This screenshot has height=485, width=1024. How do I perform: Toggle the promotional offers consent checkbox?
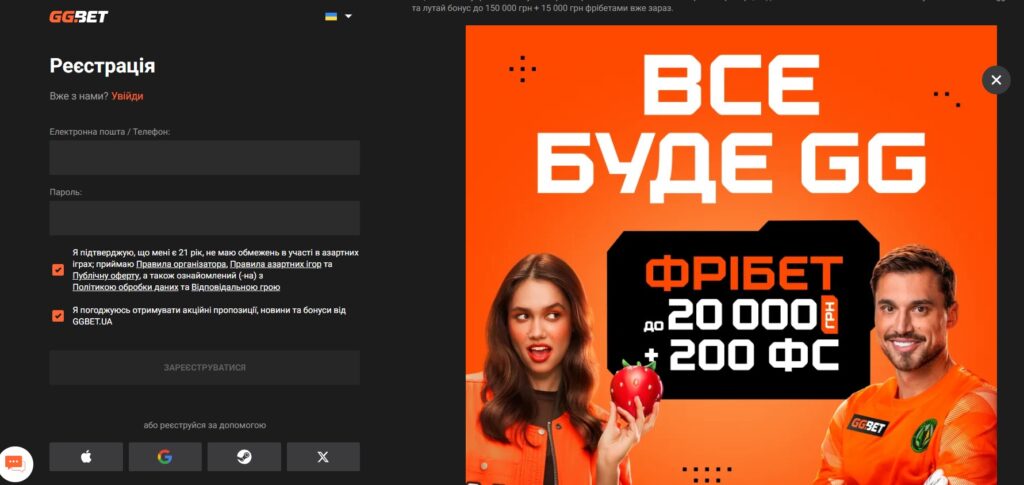point(58,316)
